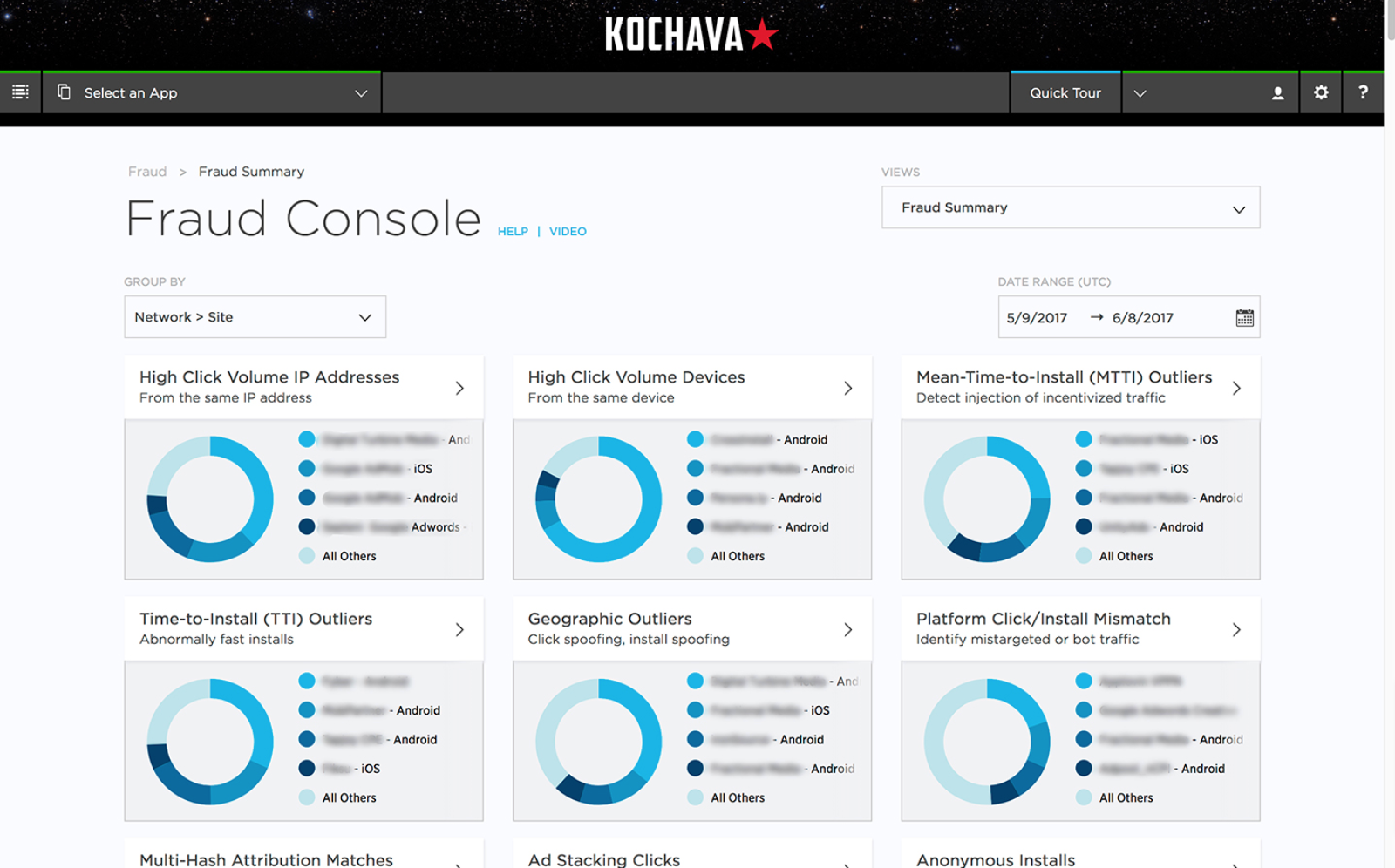Click the VIDEO link
Viewport: 1395px width, 868px height.
pos(568,232)
